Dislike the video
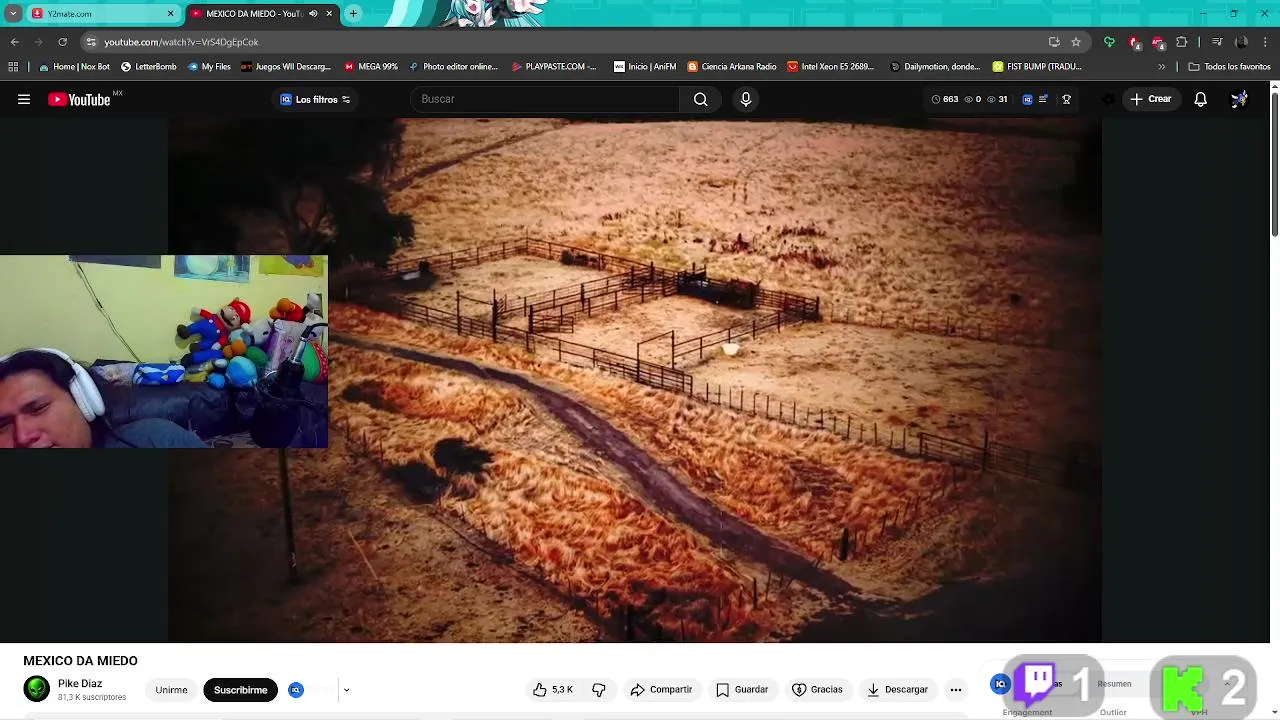The width and height of the screenshot is (1280, 720). pos(599,690)
